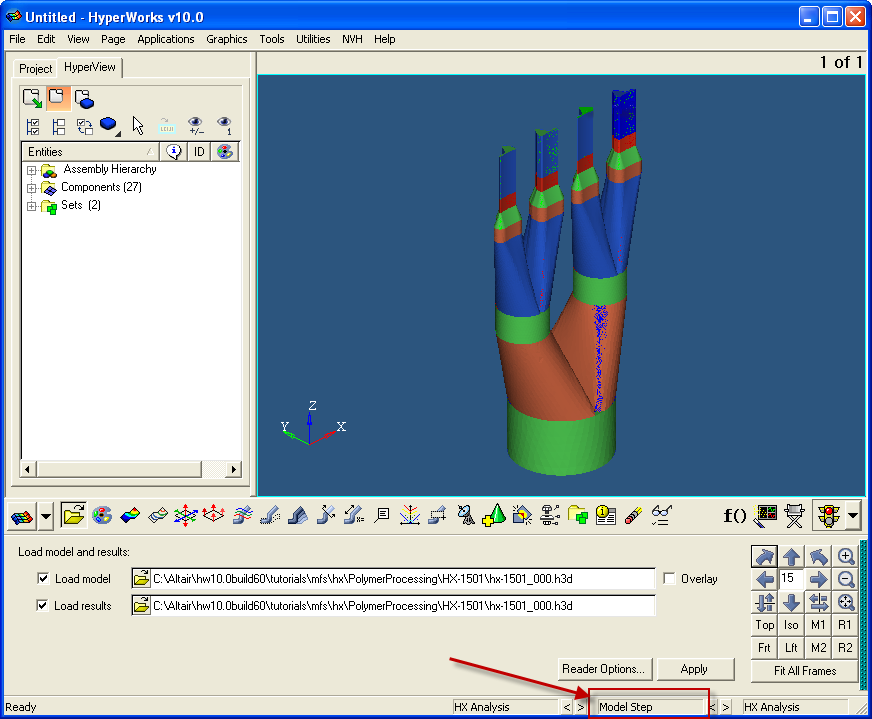
Task: Uncheck the Load model checkbox
Action: pyautogui.click(x=43, y=579)
